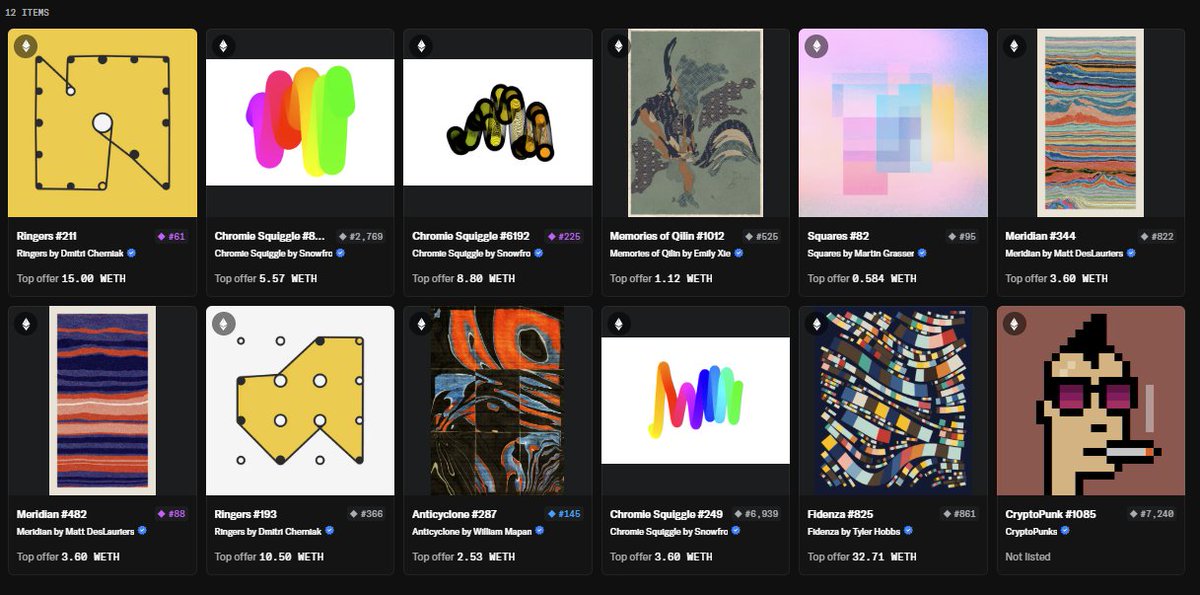Screen dimensions: 1200x595
Task: Click the Ethereum icon on Chromie Squiggle ranked #2,769
Action: (x=222, y=46)
